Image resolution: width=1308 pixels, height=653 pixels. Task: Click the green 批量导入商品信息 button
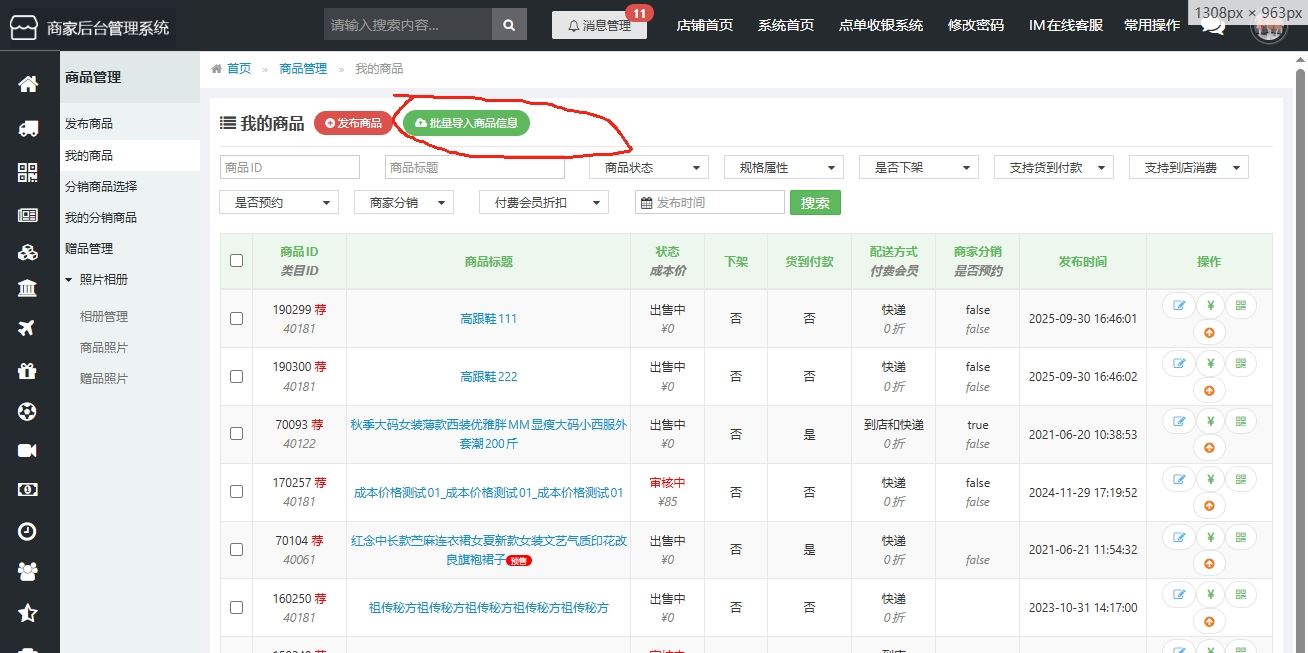466,123
